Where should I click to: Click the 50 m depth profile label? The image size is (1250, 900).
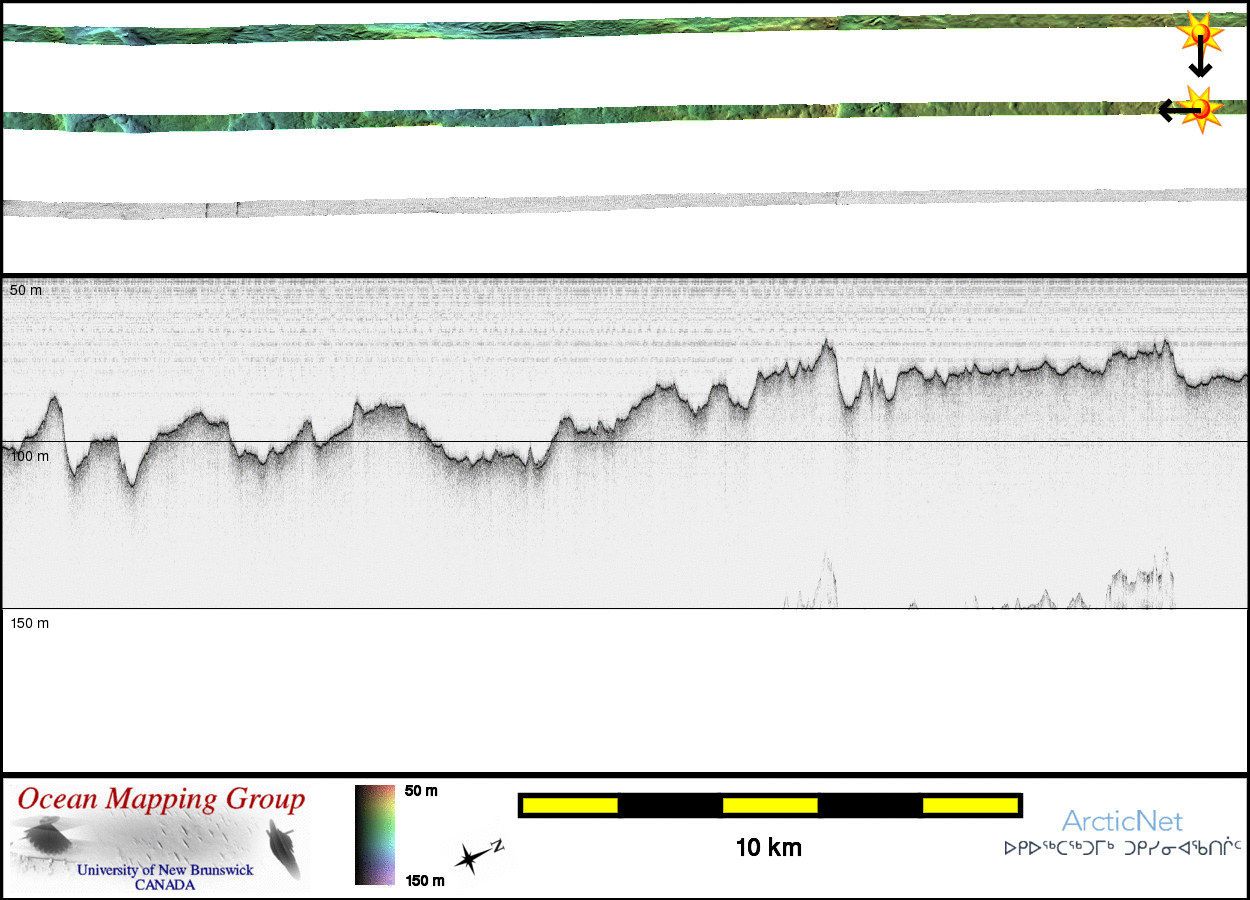pos(26,290)
